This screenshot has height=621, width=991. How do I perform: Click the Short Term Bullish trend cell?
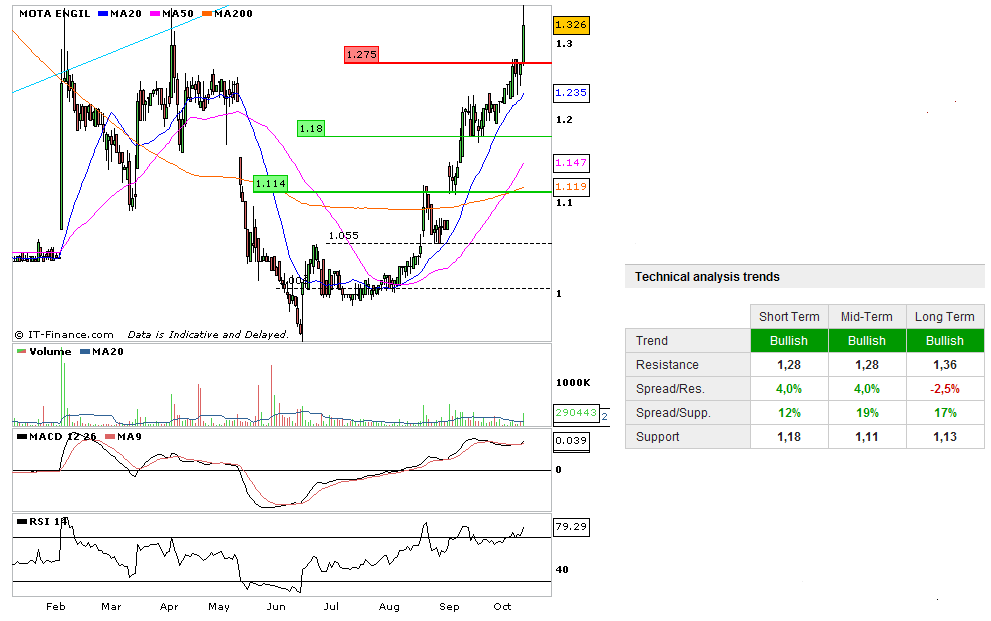pos(789,341)
